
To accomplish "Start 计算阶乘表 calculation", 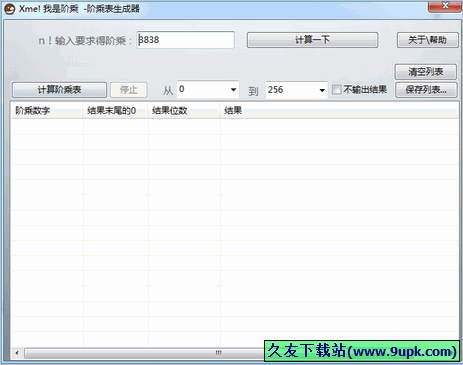I will click(59, 90).
